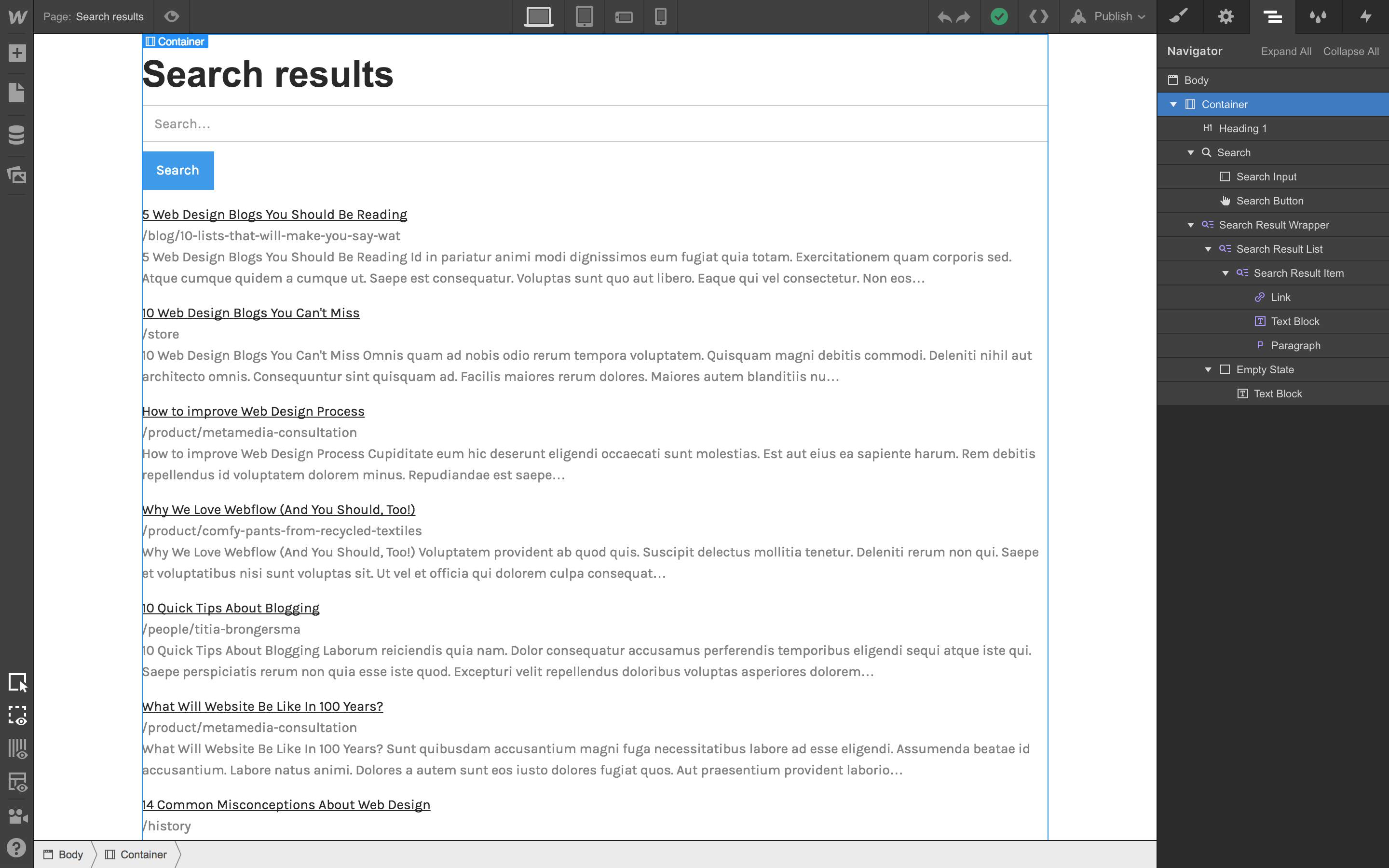Toggle the code view icon
The height and width of the screenshot is (868, 1389).
click(x=1039, y=16)
